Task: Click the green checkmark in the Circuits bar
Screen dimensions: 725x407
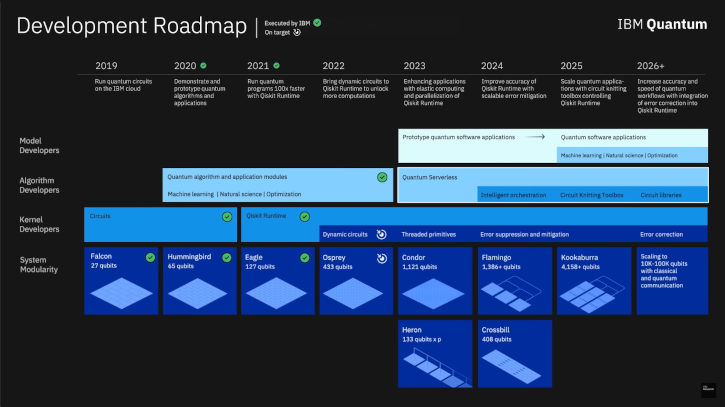Action: 227,216
